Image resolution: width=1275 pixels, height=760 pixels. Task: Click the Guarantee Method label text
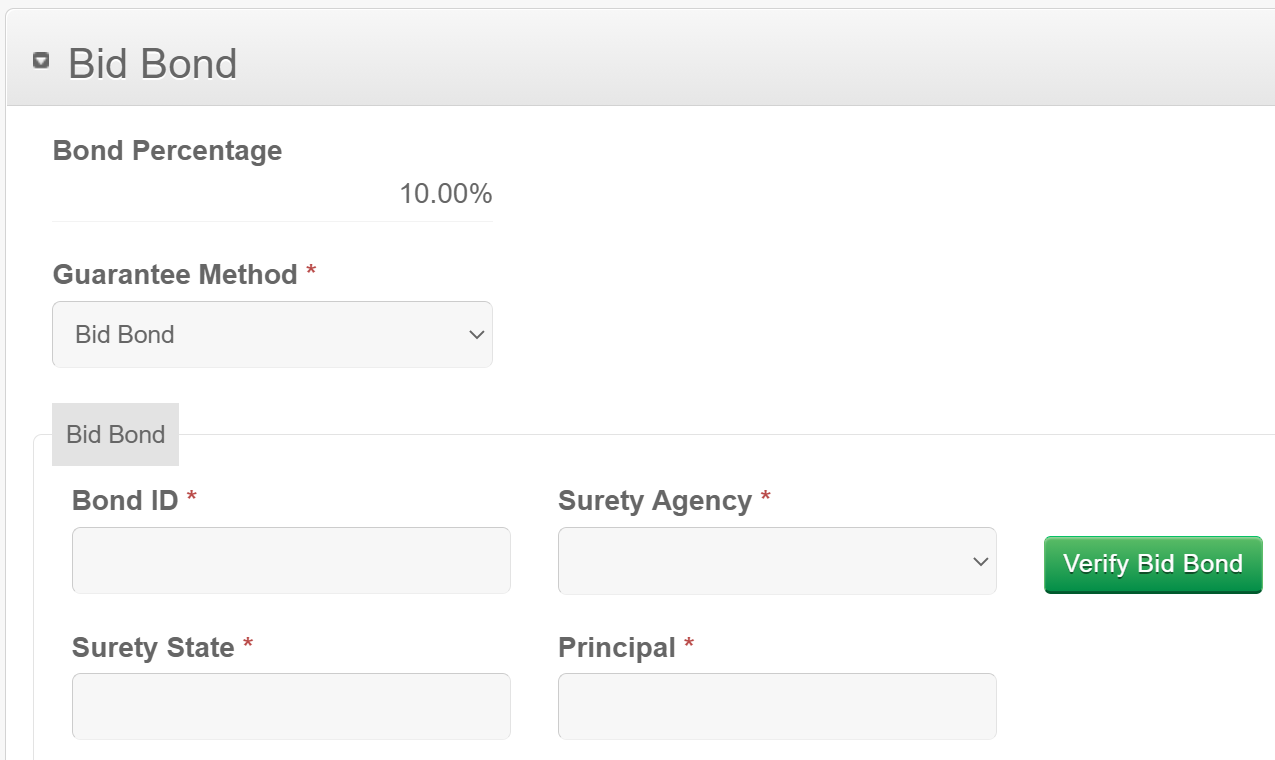(x=175, y=275)
